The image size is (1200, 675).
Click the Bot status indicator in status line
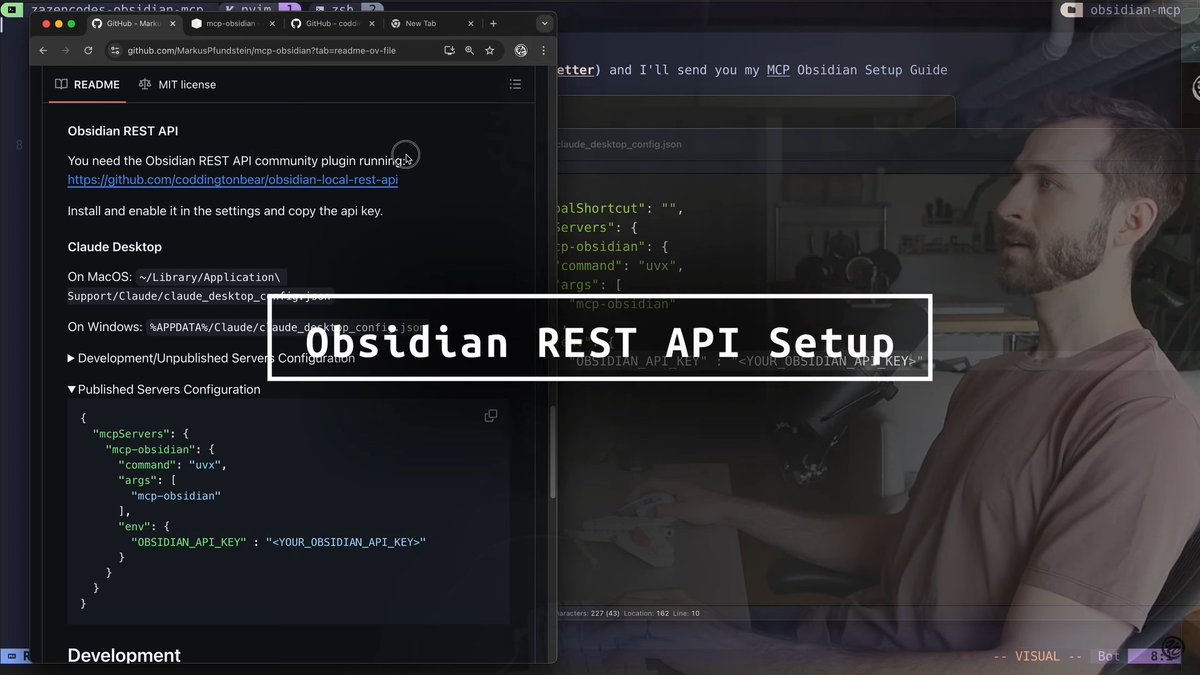coord(1108,657)
